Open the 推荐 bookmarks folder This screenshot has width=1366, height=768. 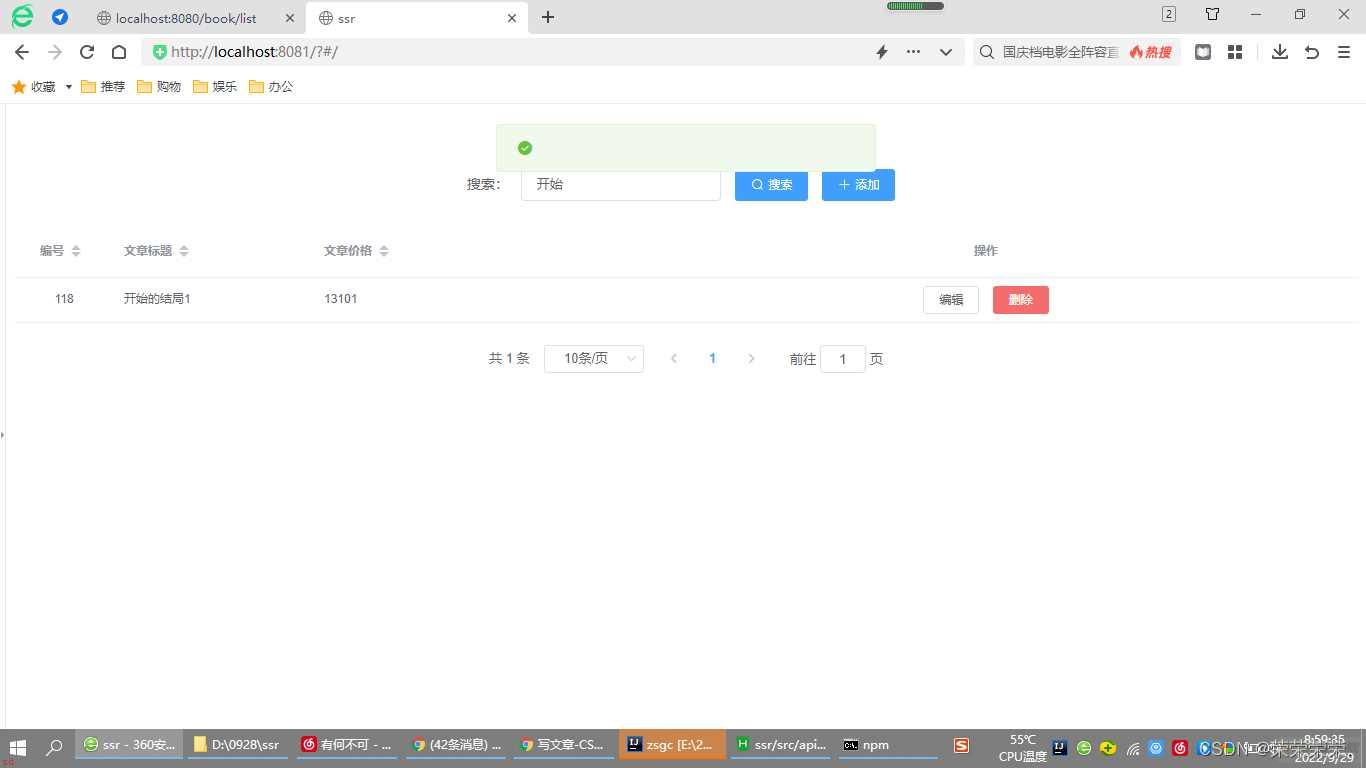coord(103,87)
